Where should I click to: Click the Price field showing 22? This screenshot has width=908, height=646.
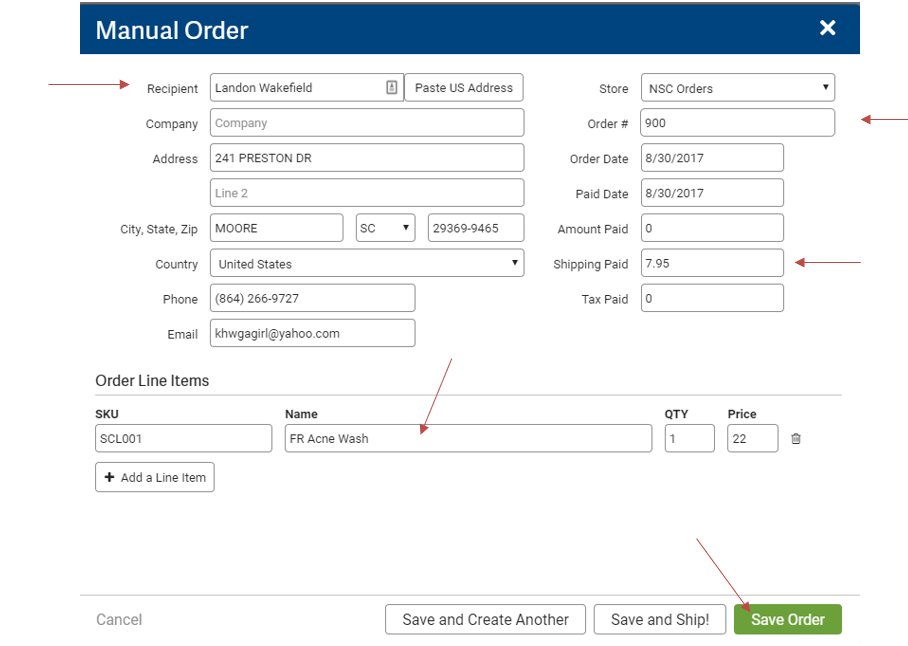(753, 438)
